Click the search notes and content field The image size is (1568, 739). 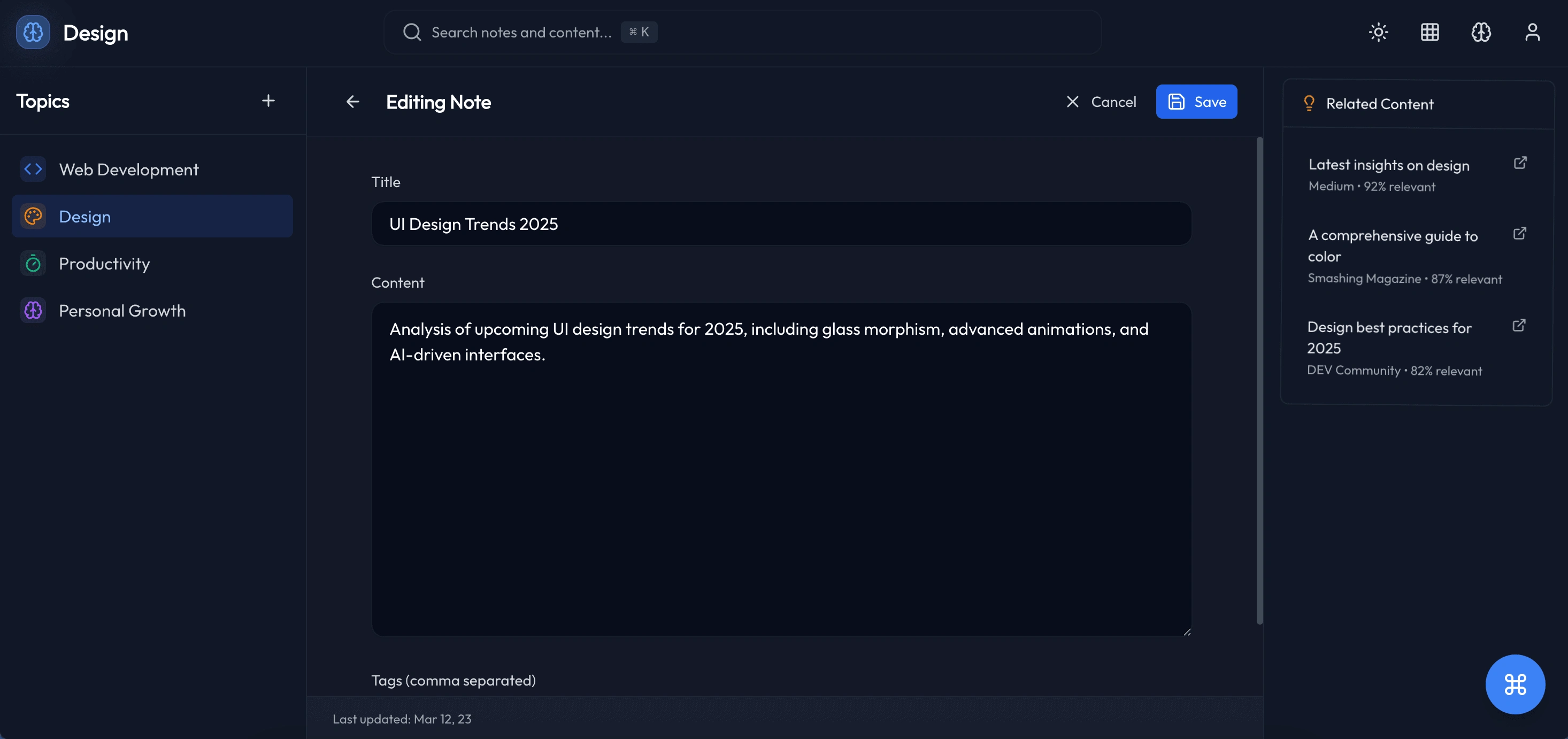[743, 32]
